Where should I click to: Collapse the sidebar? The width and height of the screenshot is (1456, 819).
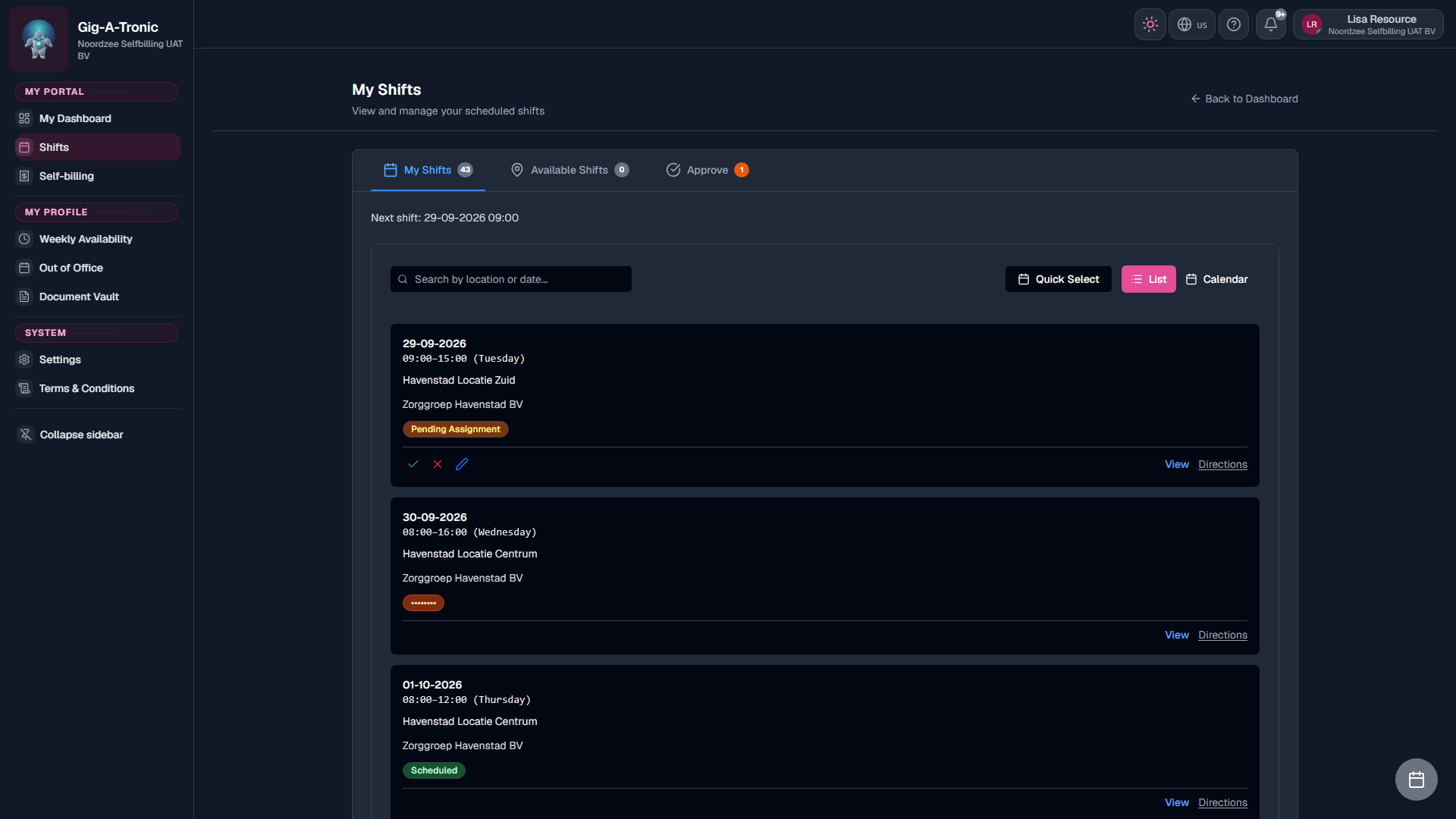tap(97, 435)
